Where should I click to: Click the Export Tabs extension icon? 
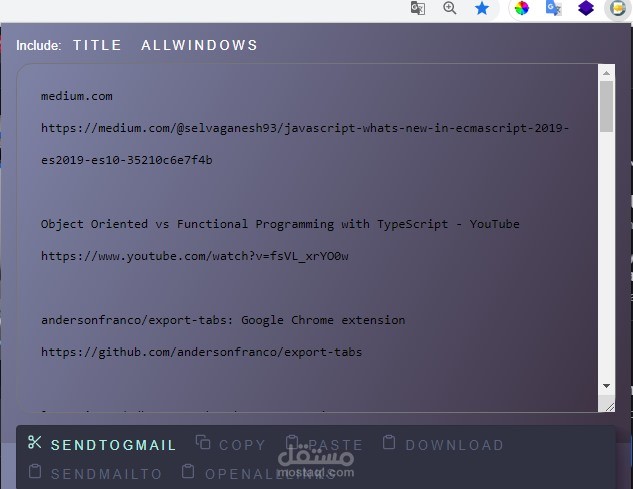click(618, 8)
